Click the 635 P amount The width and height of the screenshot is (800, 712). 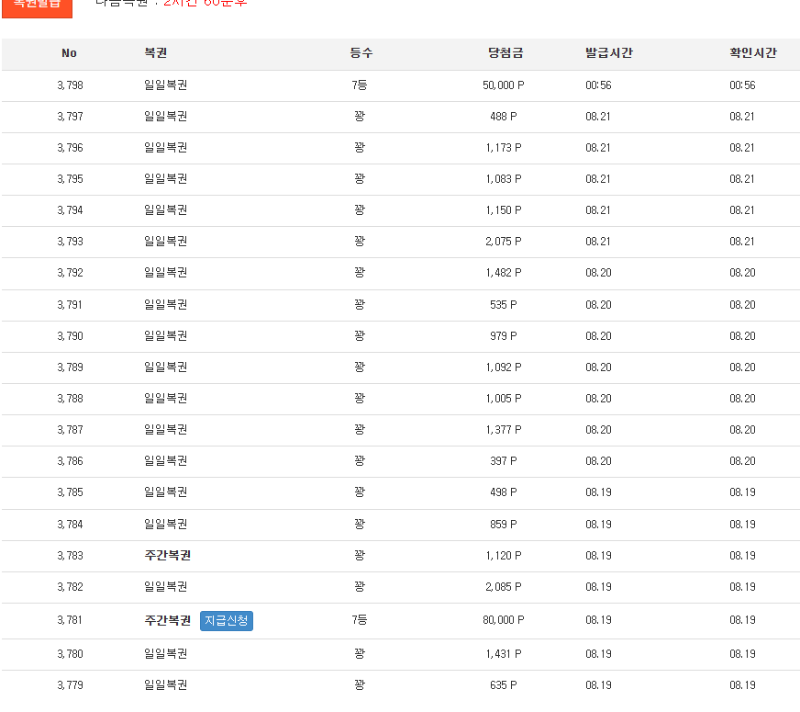503,685
